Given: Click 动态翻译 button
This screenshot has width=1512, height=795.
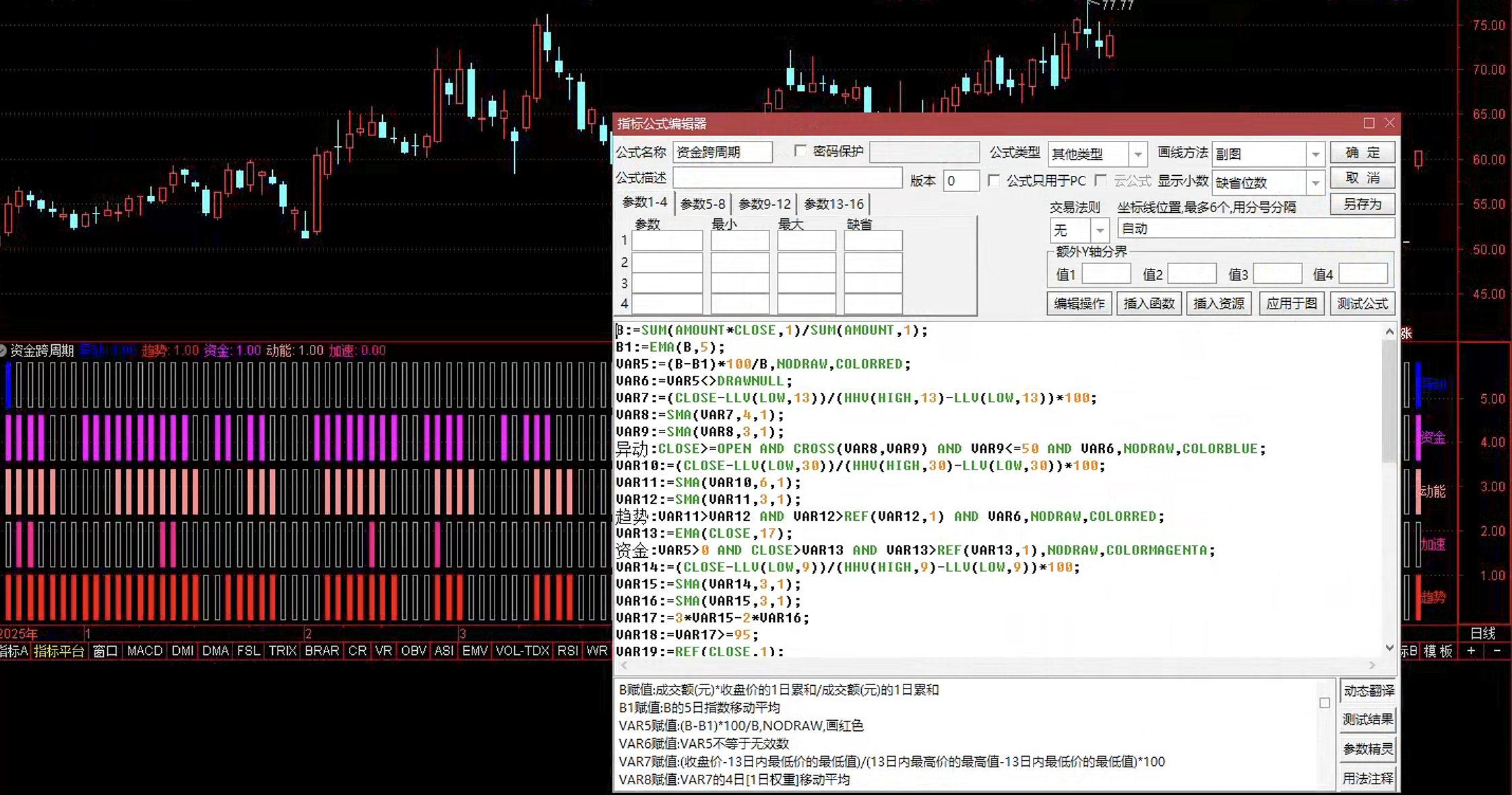Looking at the screenshot, I should point(1368,691).
